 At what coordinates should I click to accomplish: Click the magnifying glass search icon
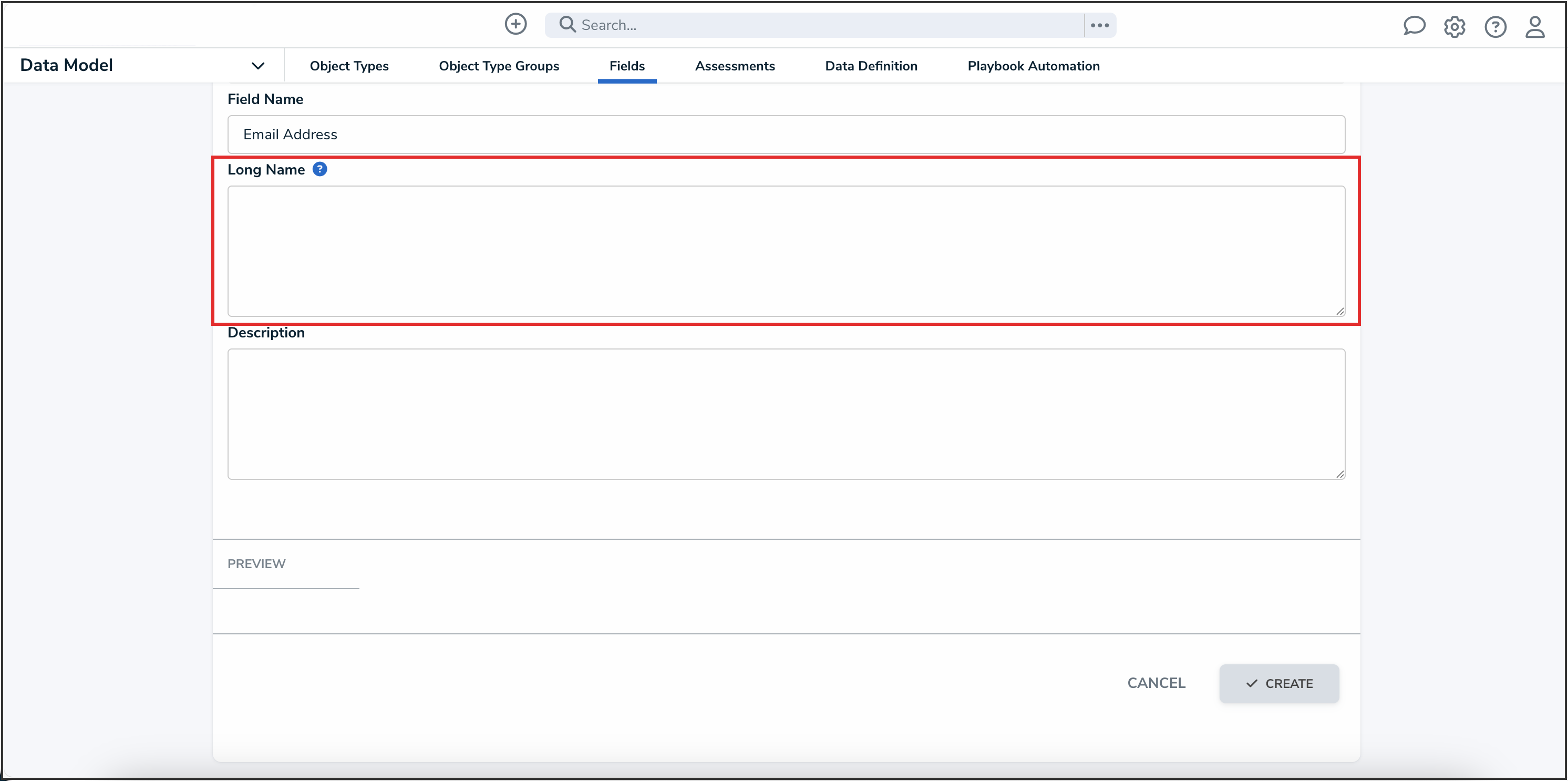coord(568,24)
